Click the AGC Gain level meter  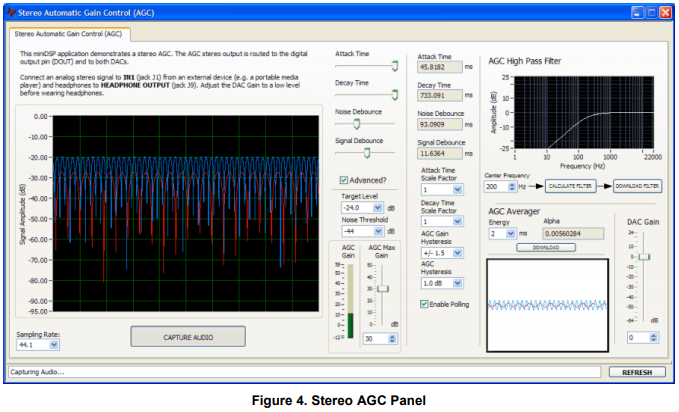(x=350, y=301)
